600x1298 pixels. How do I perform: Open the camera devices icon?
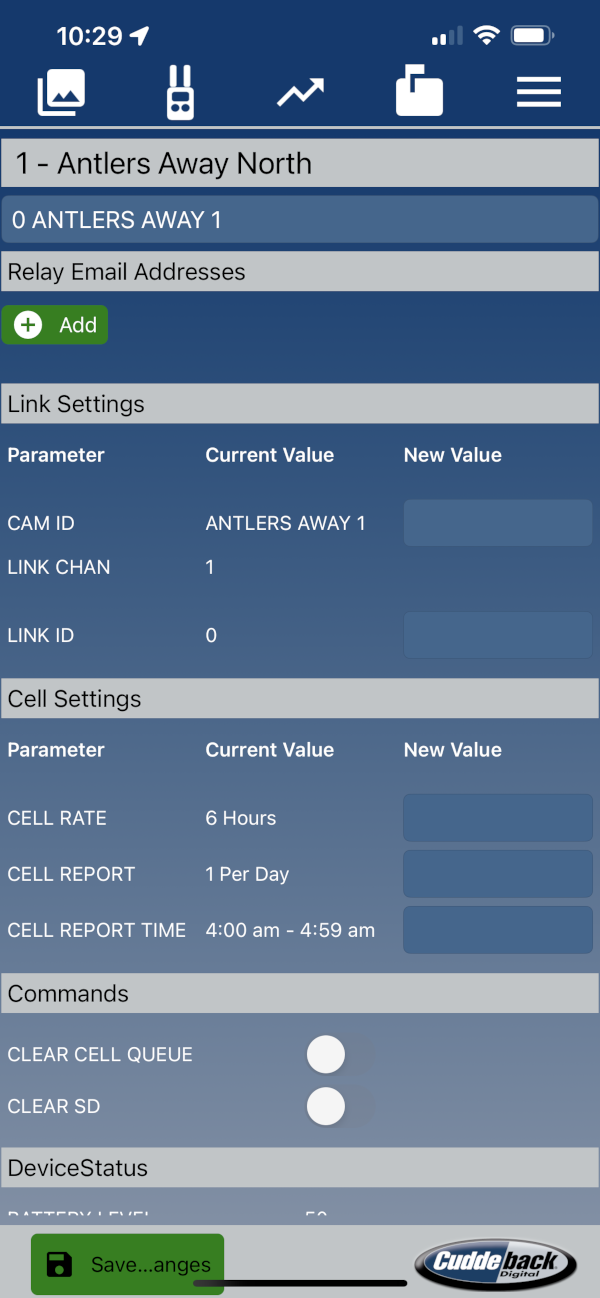coord(180,93)
